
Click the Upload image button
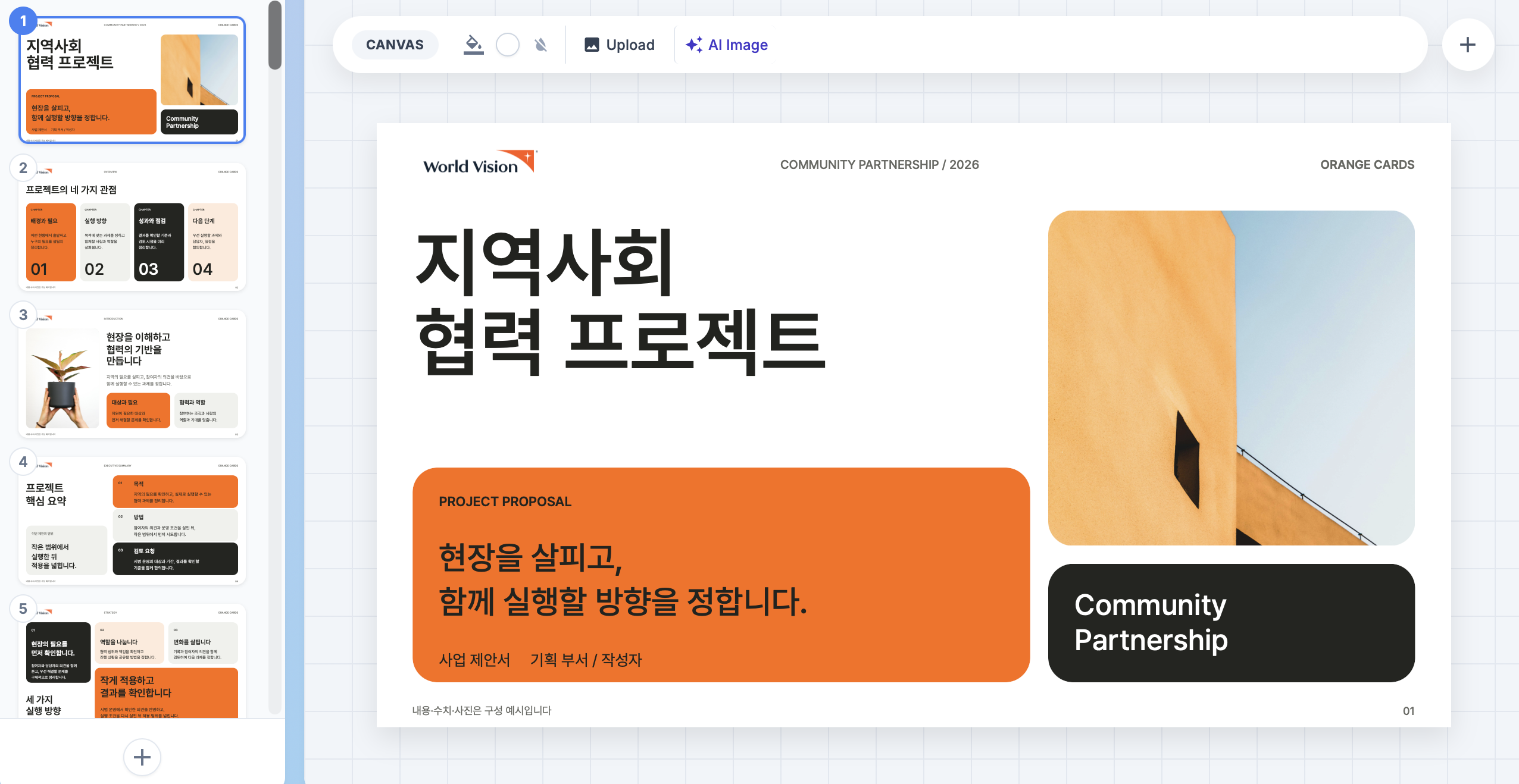620,45
